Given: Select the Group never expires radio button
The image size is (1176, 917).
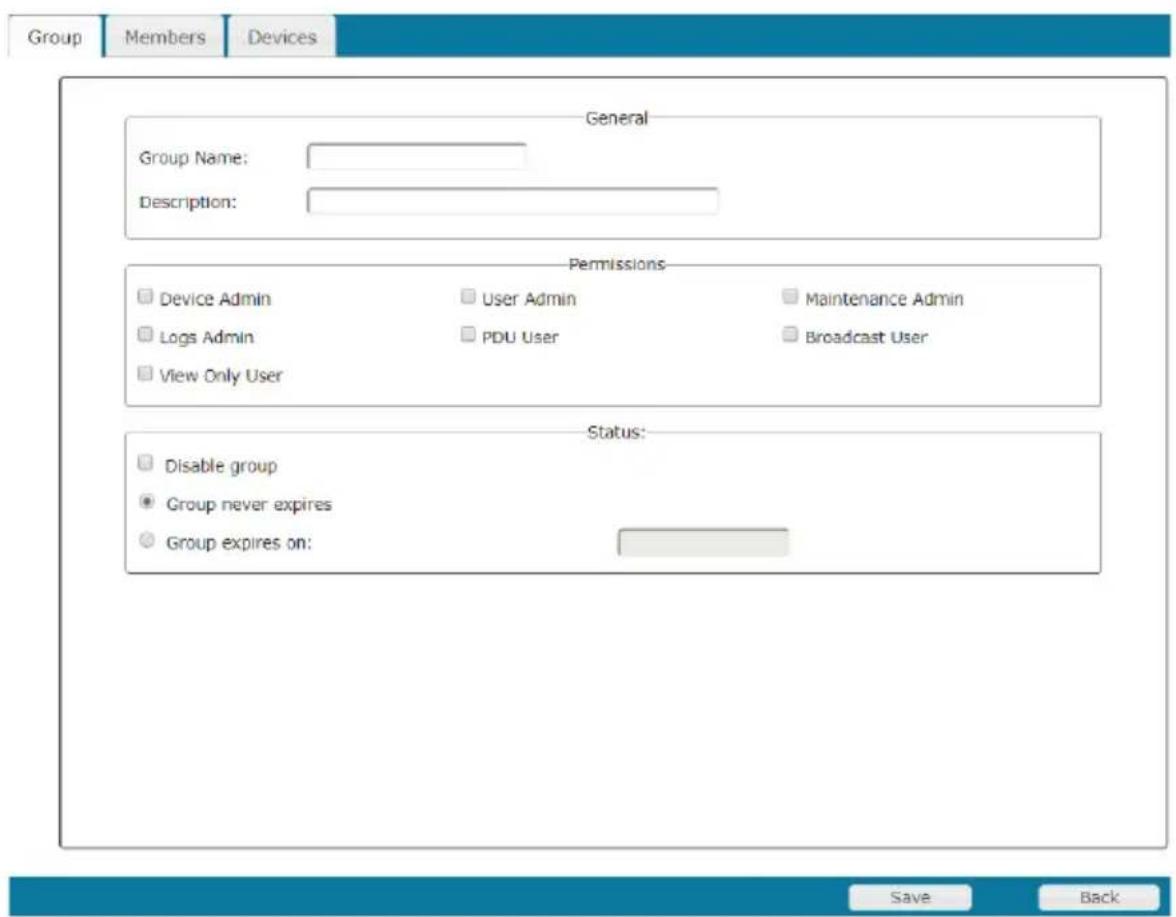Looking at the screenshot, I should tap(148, 502).
